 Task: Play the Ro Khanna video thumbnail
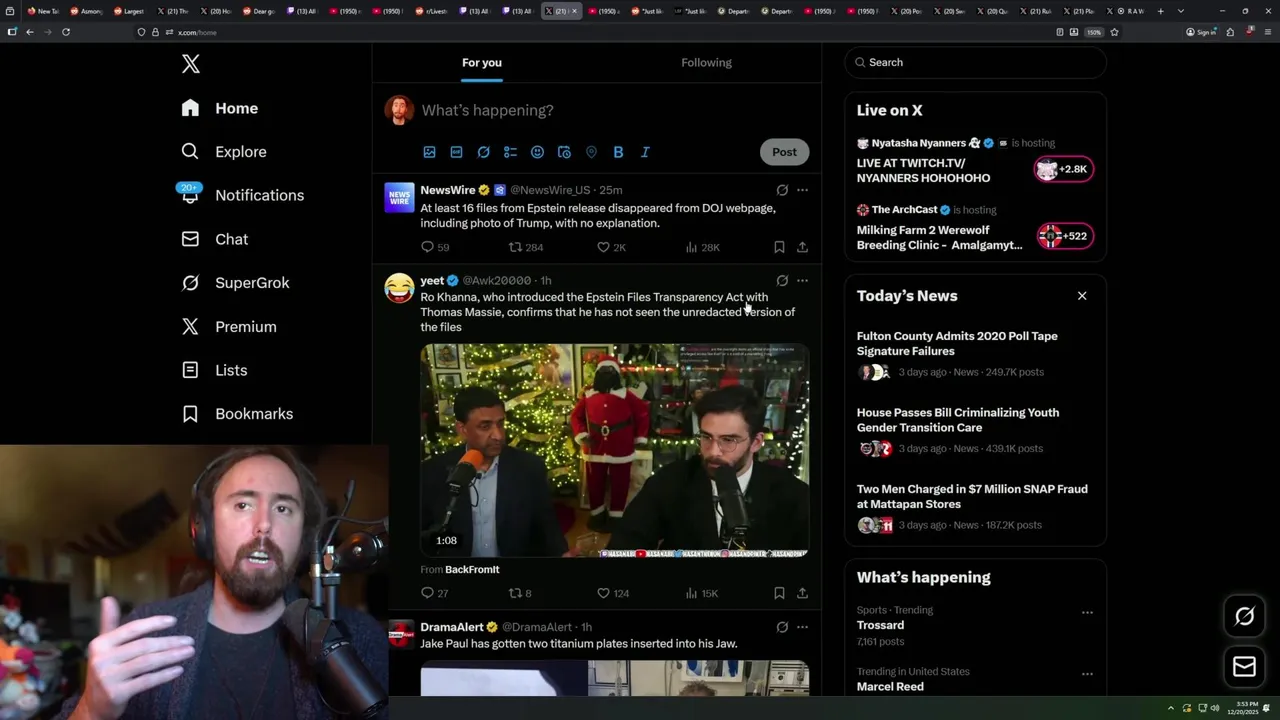pos(615,451)
